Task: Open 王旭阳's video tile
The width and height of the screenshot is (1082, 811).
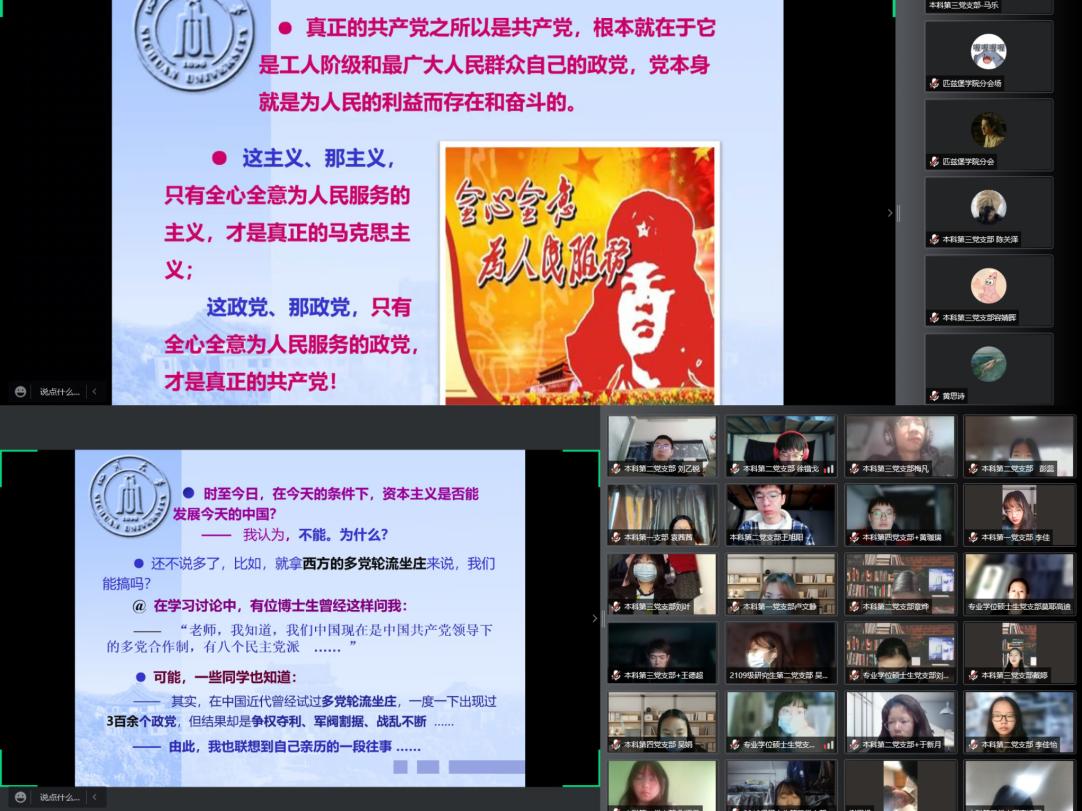Action: [780, 514]
